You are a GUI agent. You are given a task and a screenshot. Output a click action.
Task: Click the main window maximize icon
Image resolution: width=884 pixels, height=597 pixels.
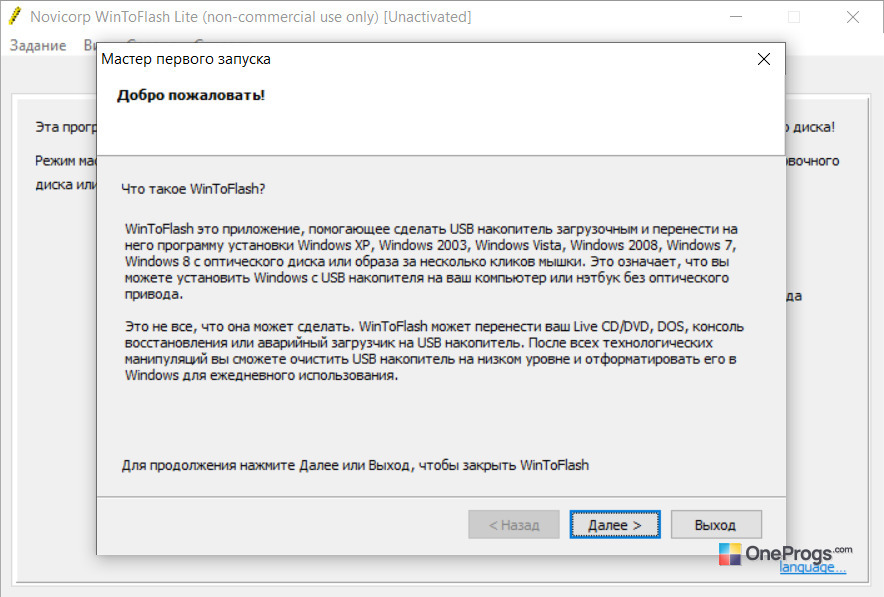tap(794, 17)
